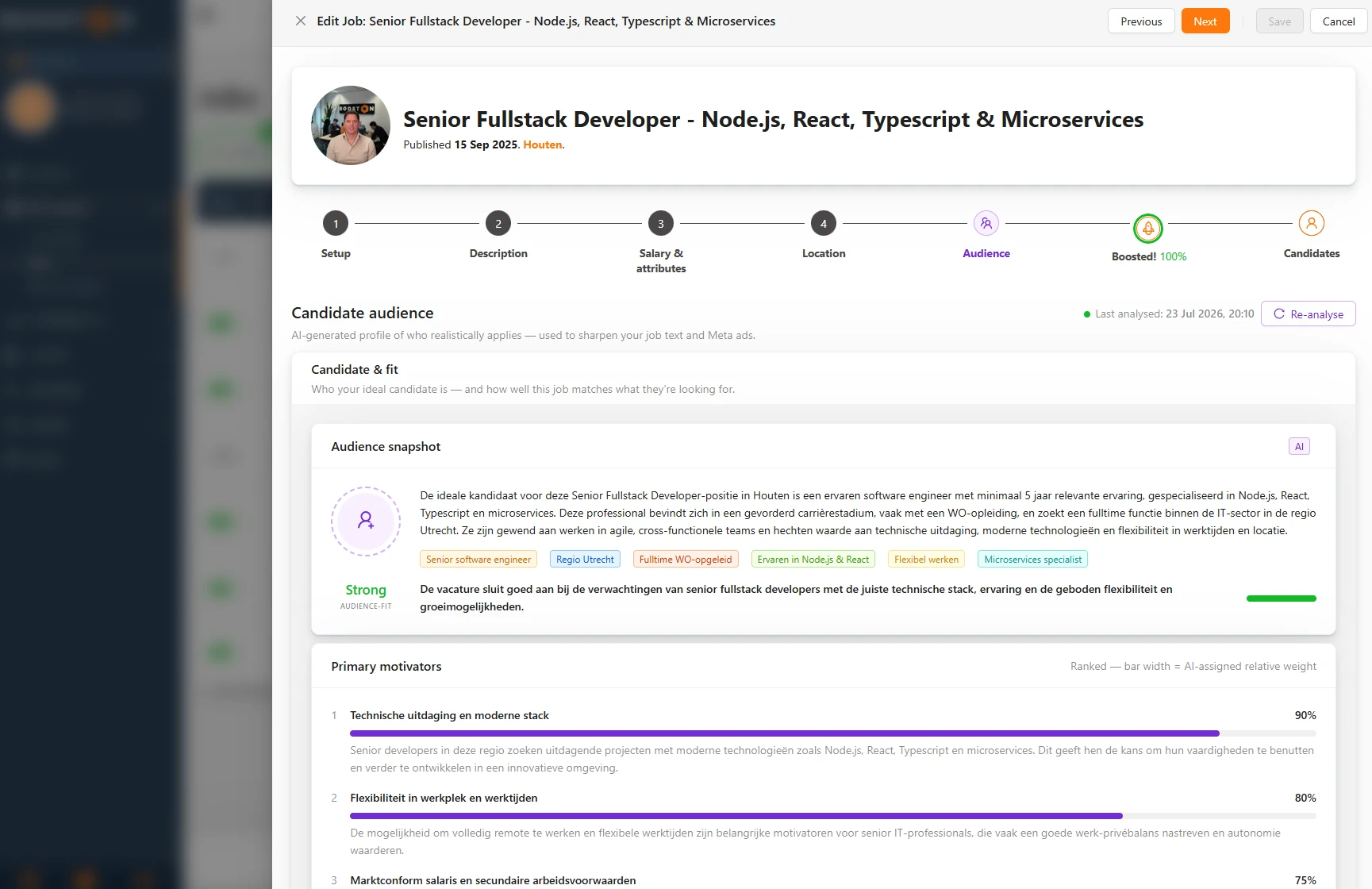
Task: Click the green audience-fit strength bar
Action: [x=1282, y=598]
